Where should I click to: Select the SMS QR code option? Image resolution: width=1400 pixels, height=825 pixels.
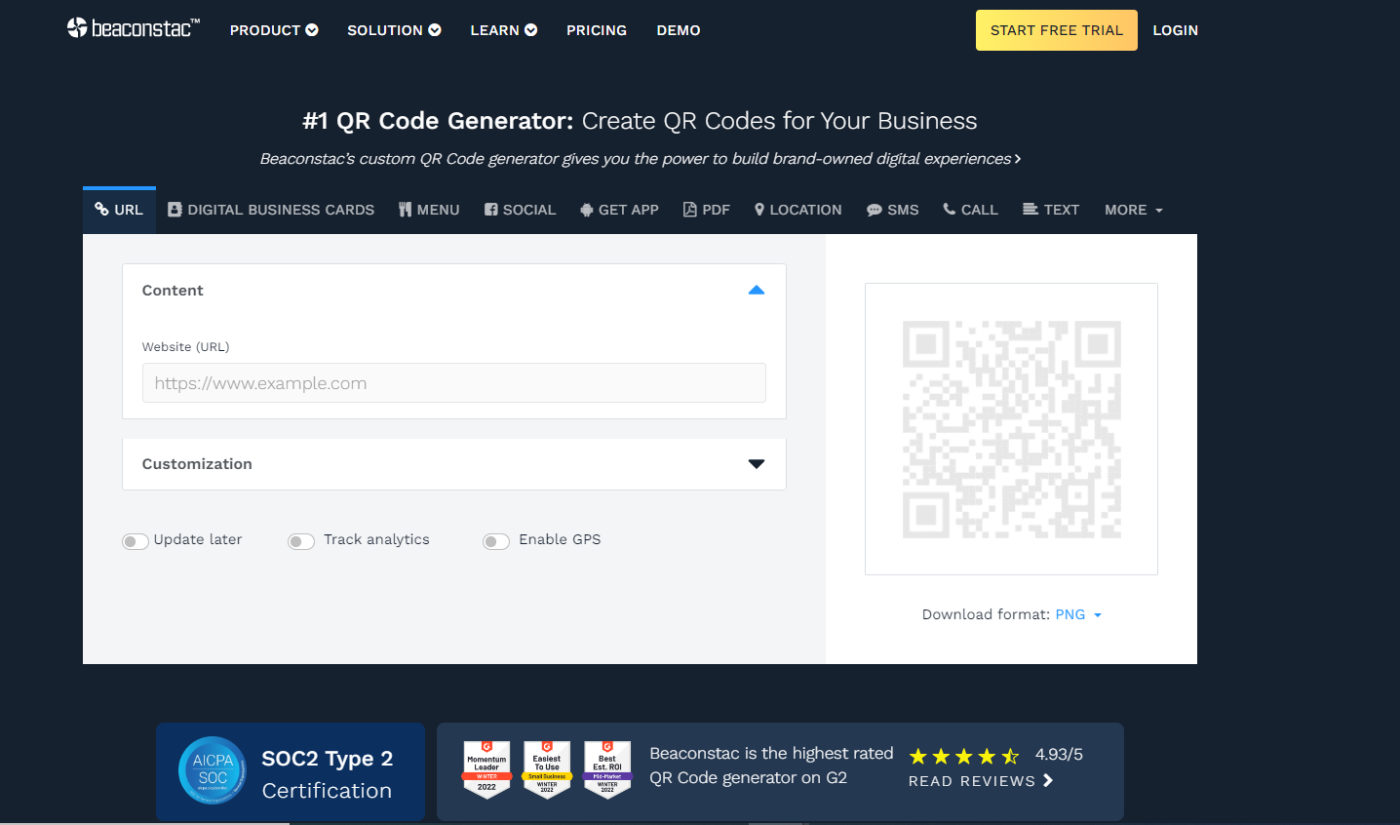click(x=892, y=209)
